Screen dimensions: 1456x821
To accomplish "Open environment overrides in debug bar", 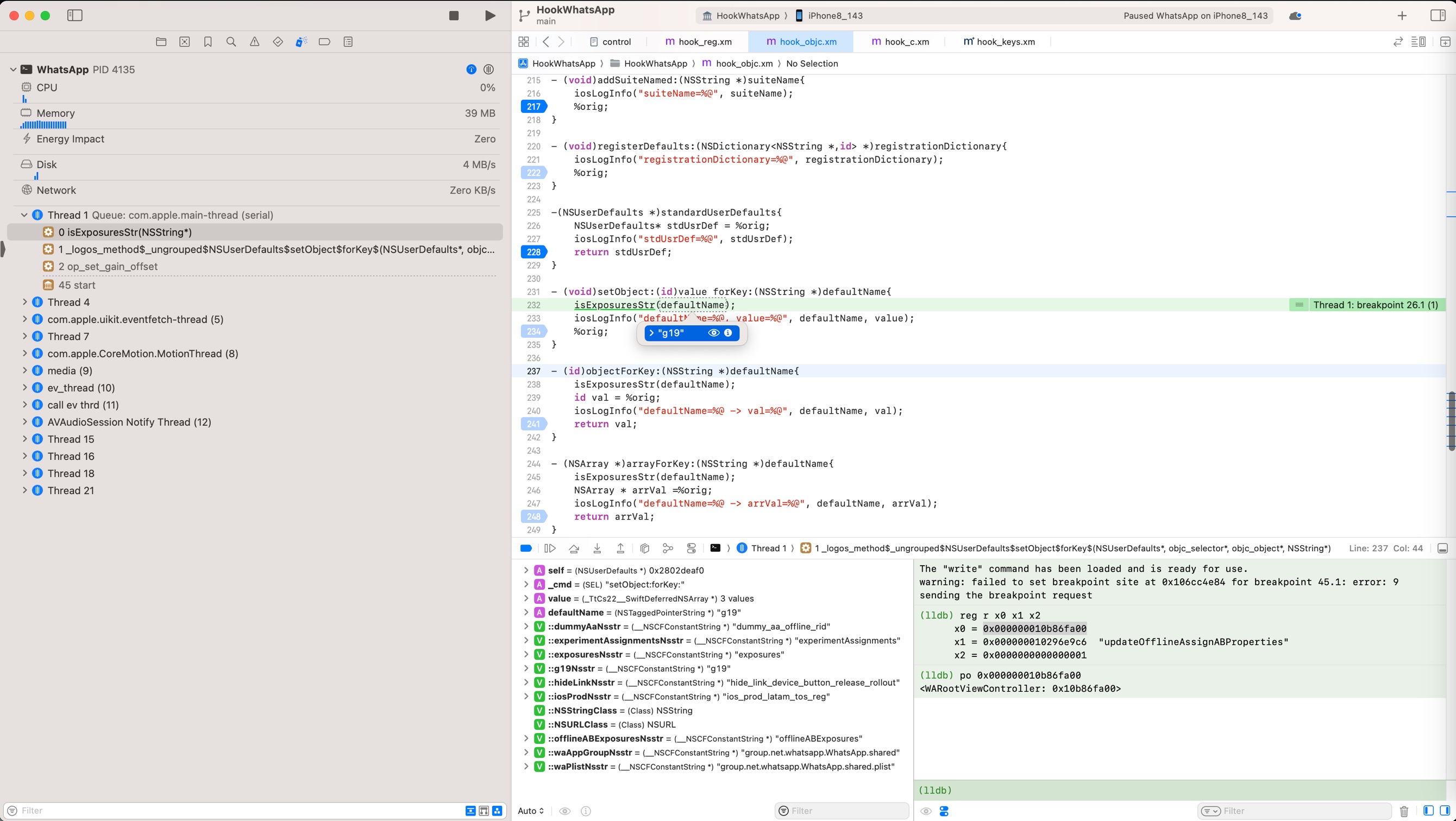I will (691, 548).
